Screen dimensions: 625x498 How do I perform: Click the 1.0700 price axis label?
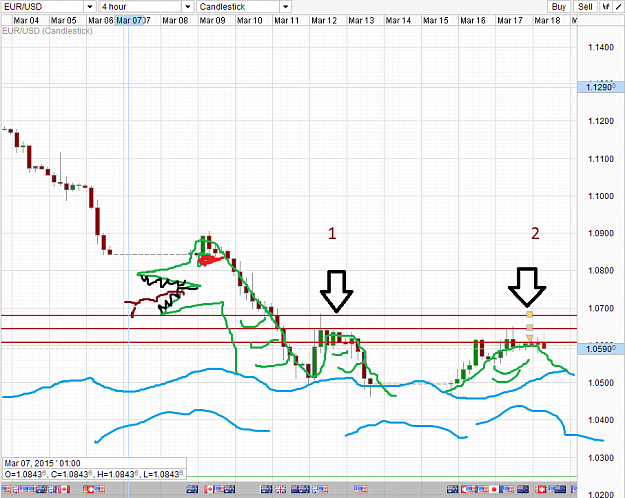601,308
